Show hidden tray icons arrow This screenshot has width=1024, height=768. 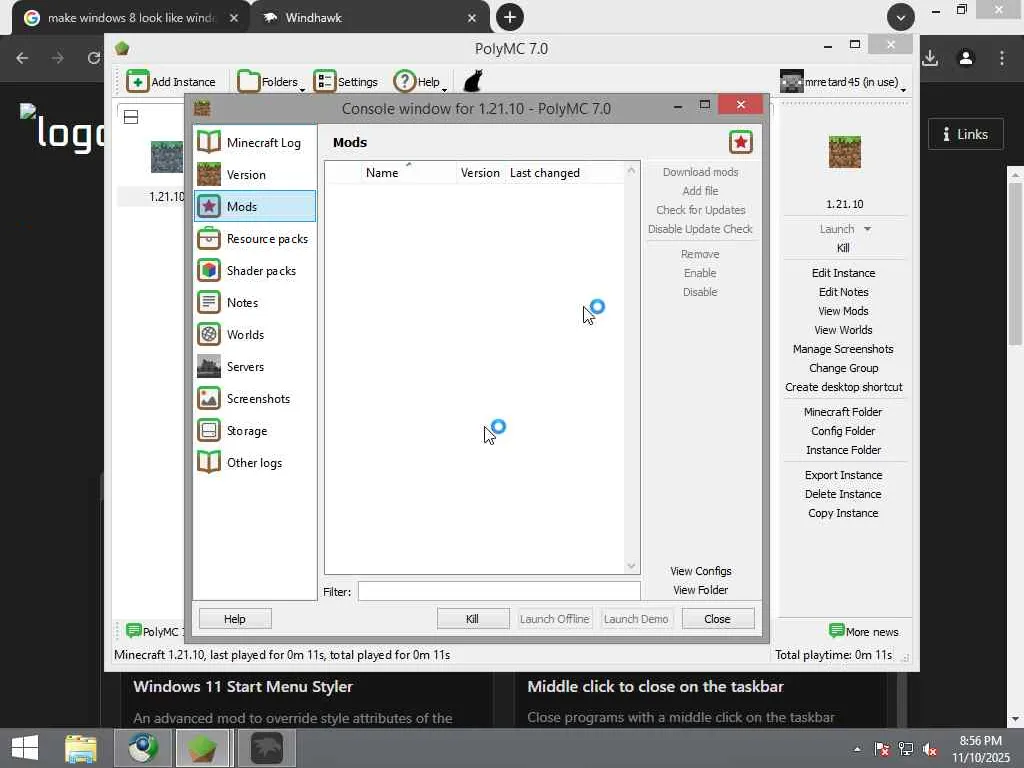coord(857,749)
